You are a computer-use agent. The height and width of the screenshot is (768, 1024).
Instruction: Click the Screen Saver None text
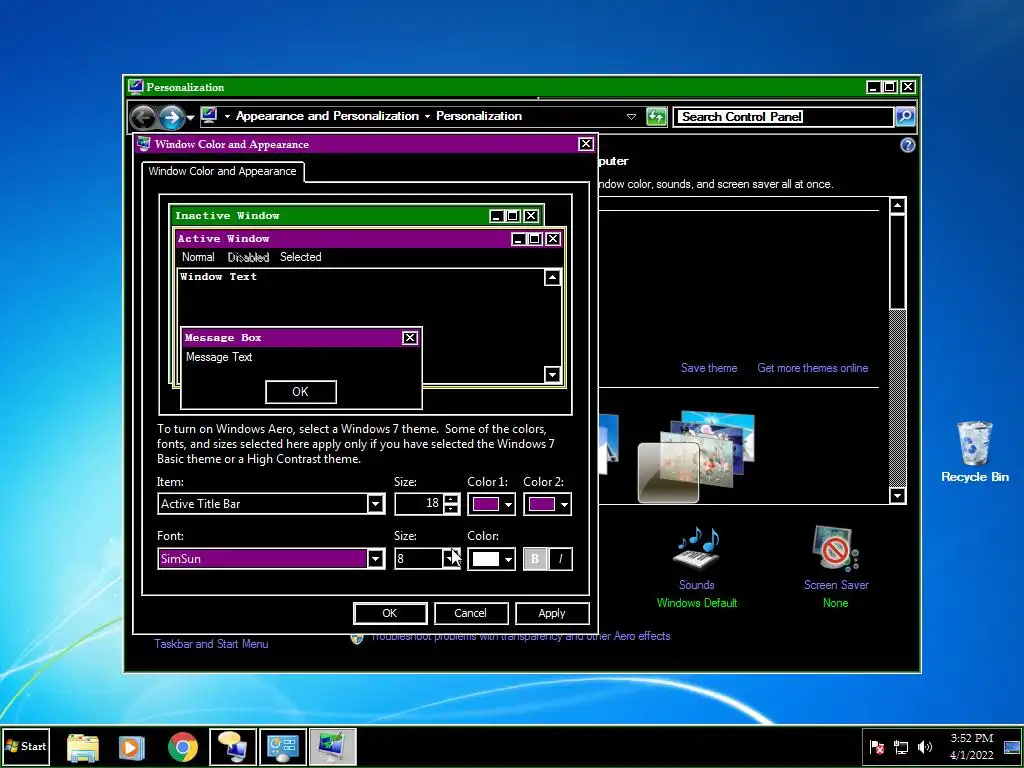coord(835,603)
